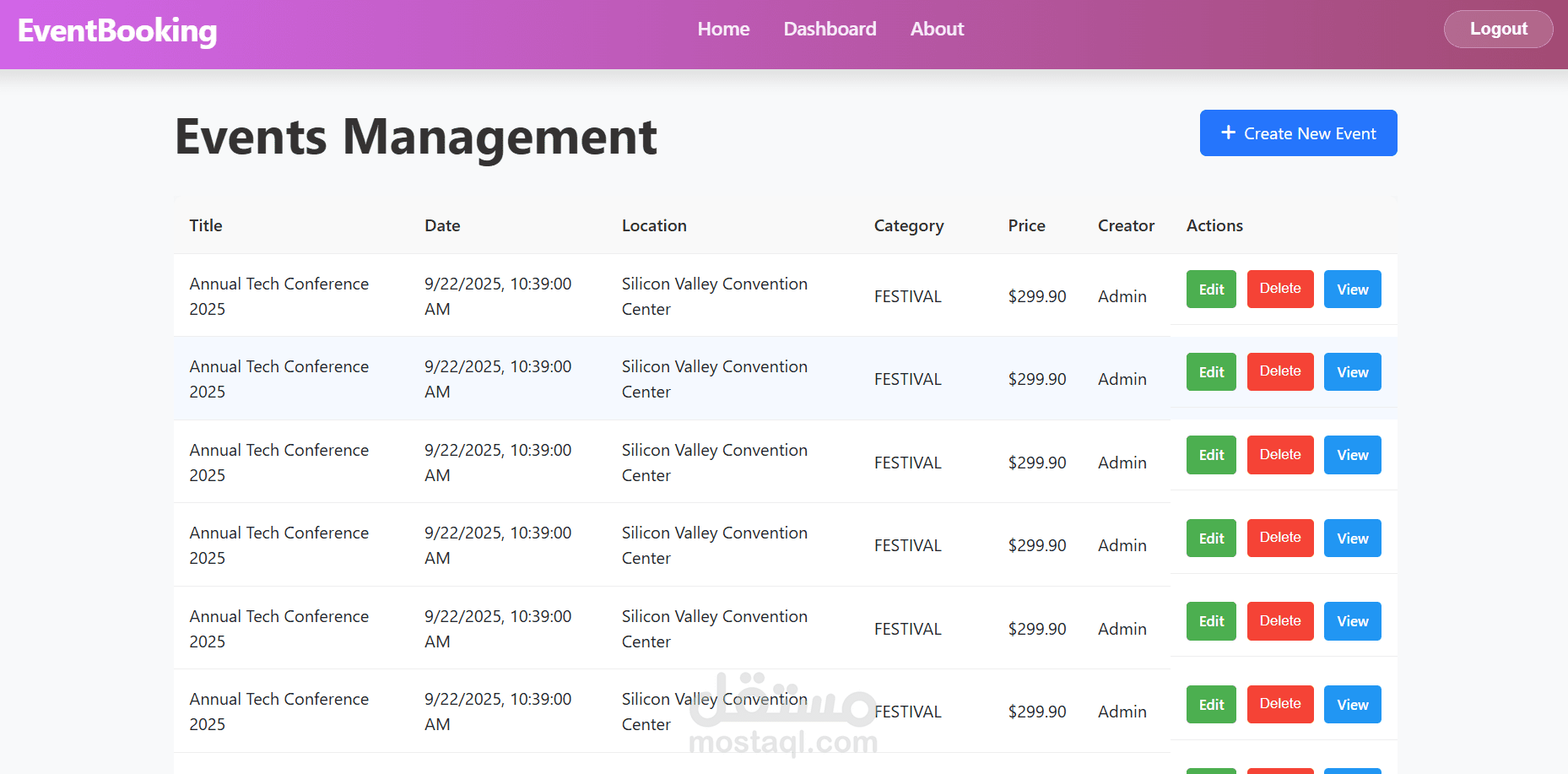The height and width of the screenshot is (774, 1568).
Task: Edit the second event row
Action: click(x=1211, y=372)
